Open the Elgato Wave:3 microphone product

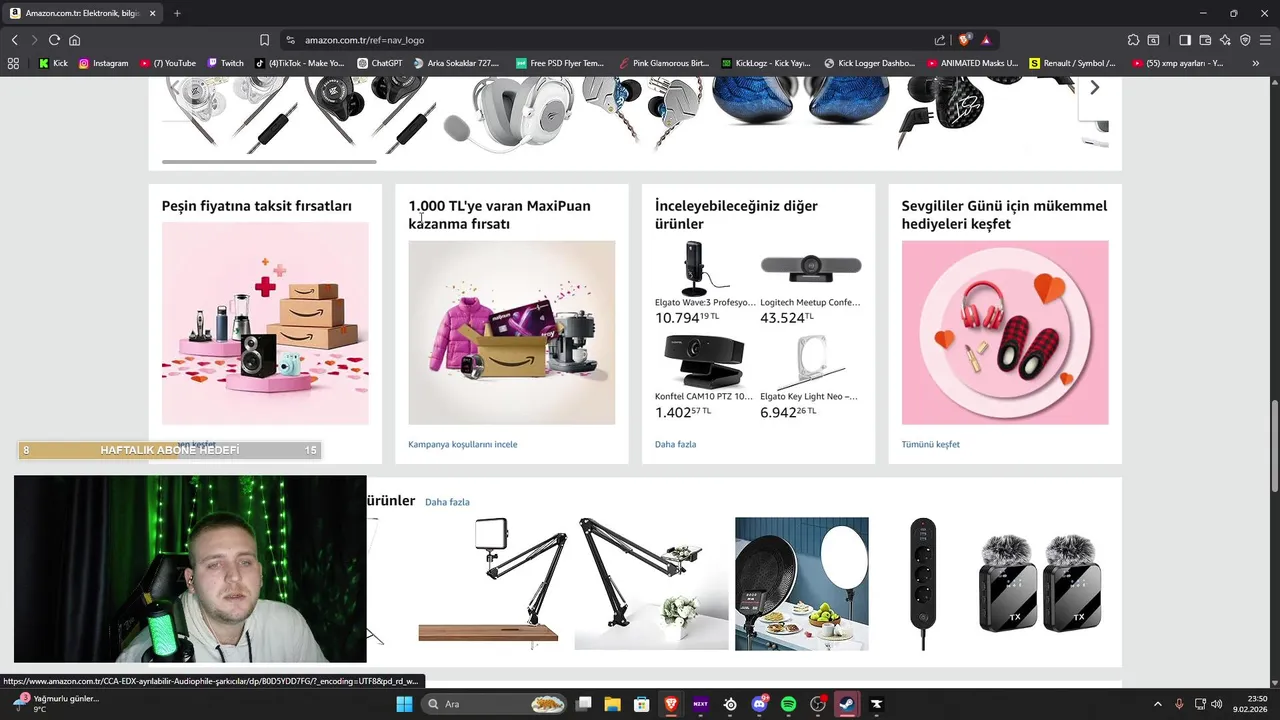click(705, 267)
